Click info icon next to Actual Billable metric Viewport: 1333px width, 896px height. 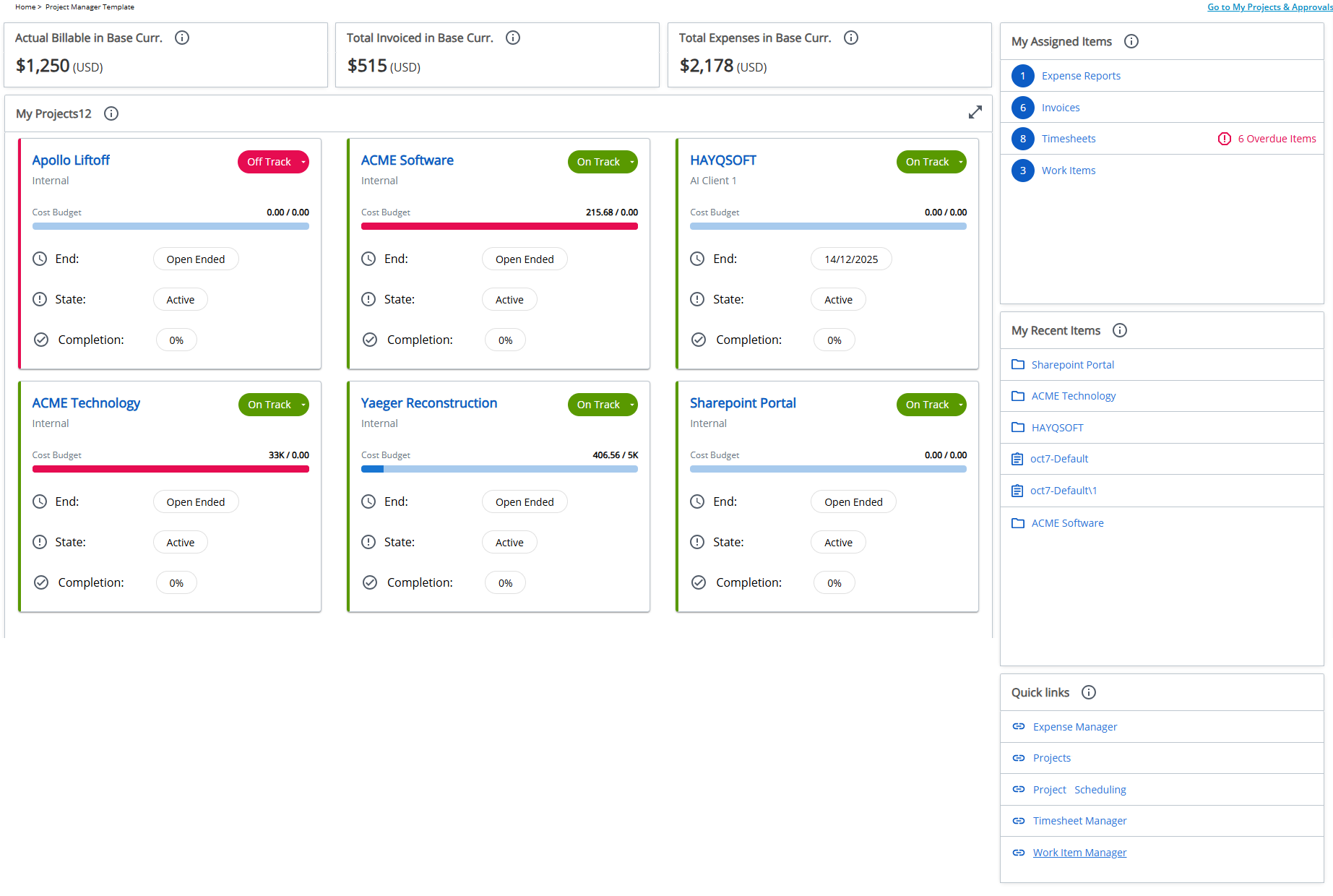tap(181, 38)
